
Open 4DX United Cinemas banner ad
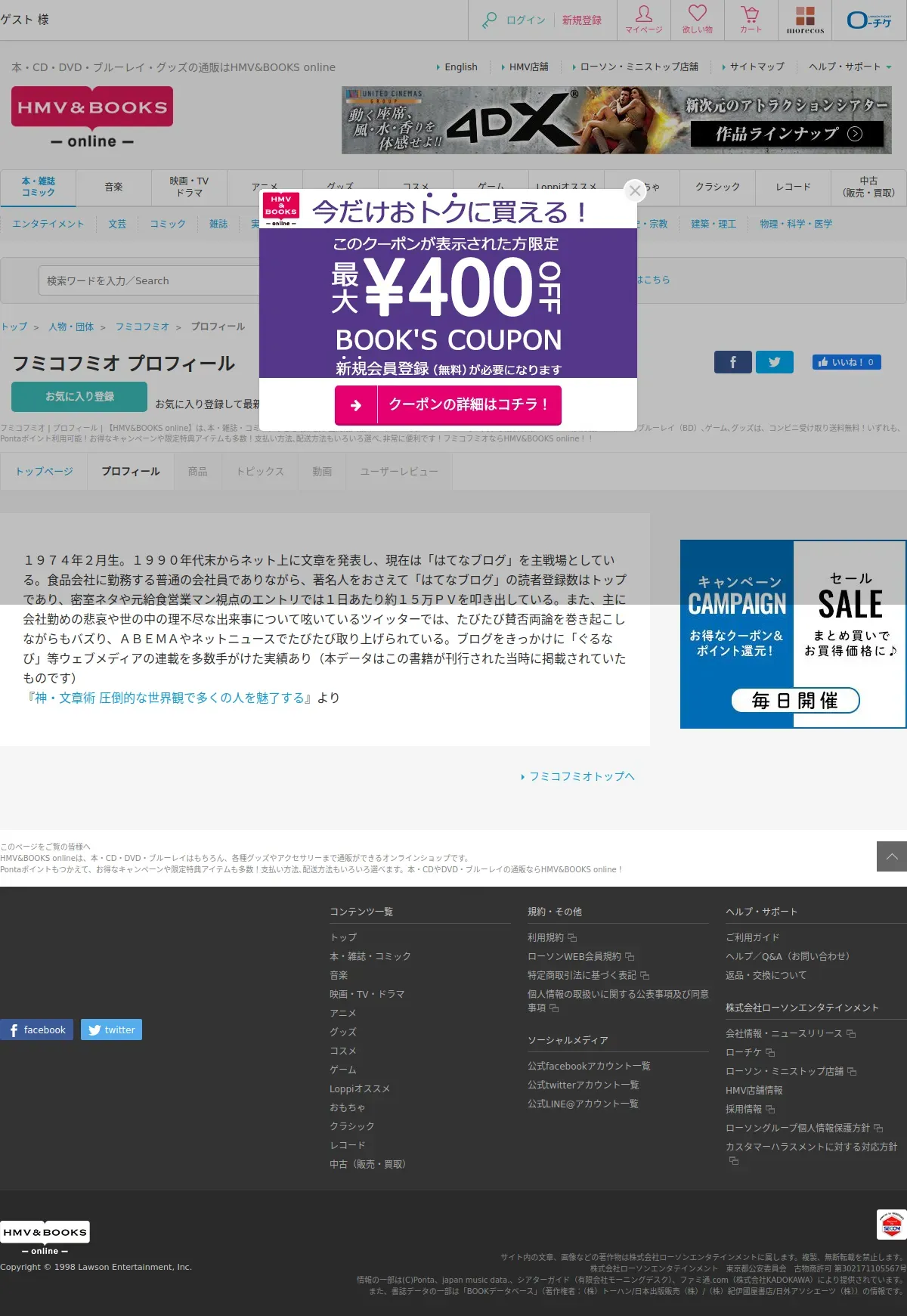click(617, 120)
